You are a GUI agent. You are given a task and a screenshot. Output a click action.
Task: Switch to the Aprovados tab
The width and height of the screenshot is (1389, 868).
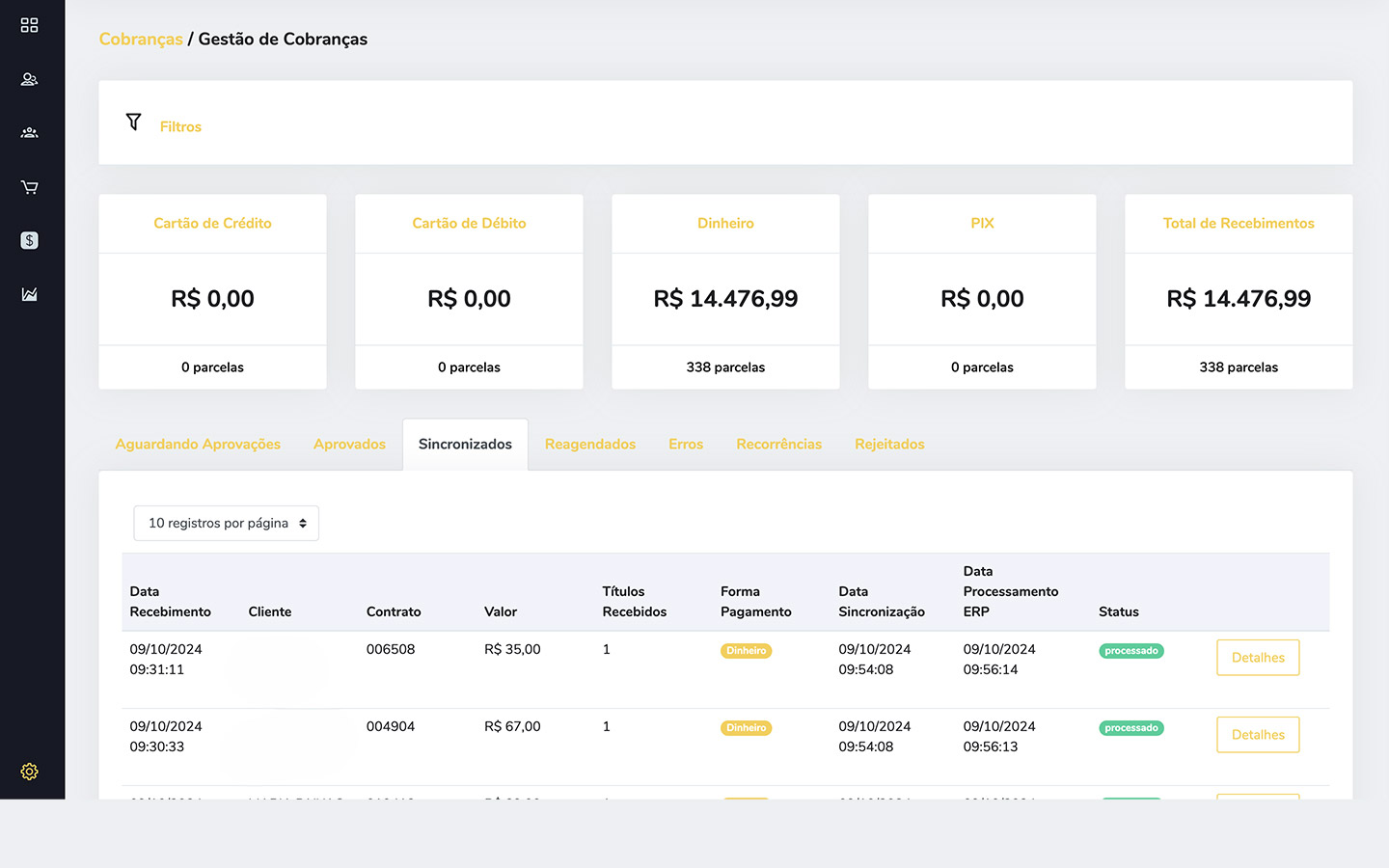click(349, 444)
